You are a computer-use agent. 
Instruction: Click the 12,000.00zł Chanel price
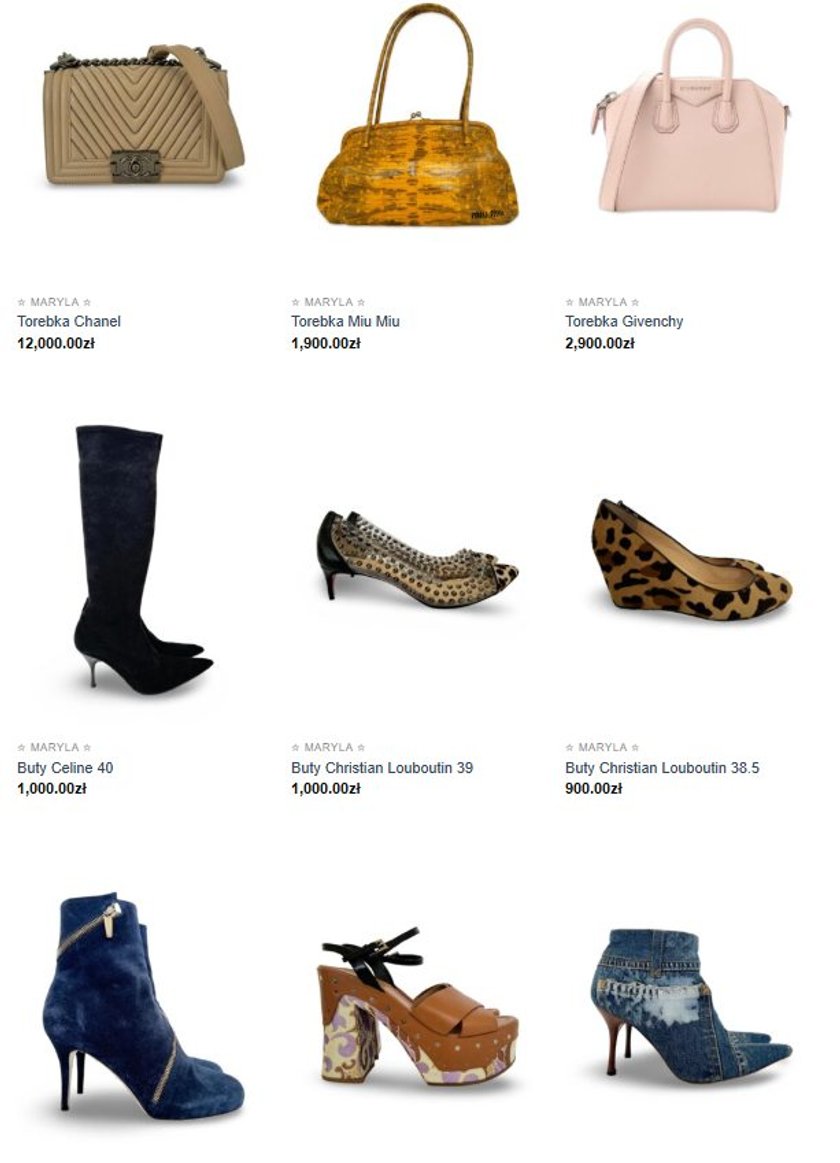[56, 343]
